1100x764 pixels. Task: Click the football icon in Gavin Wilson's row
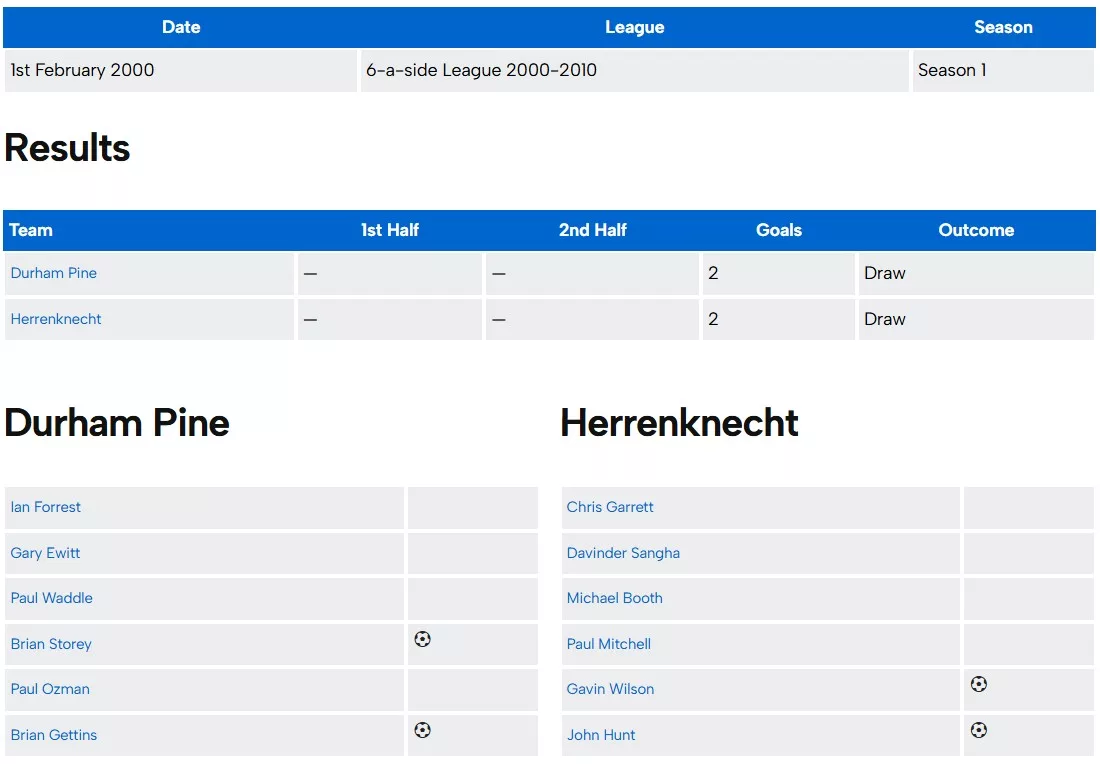[x=978, y=685]
